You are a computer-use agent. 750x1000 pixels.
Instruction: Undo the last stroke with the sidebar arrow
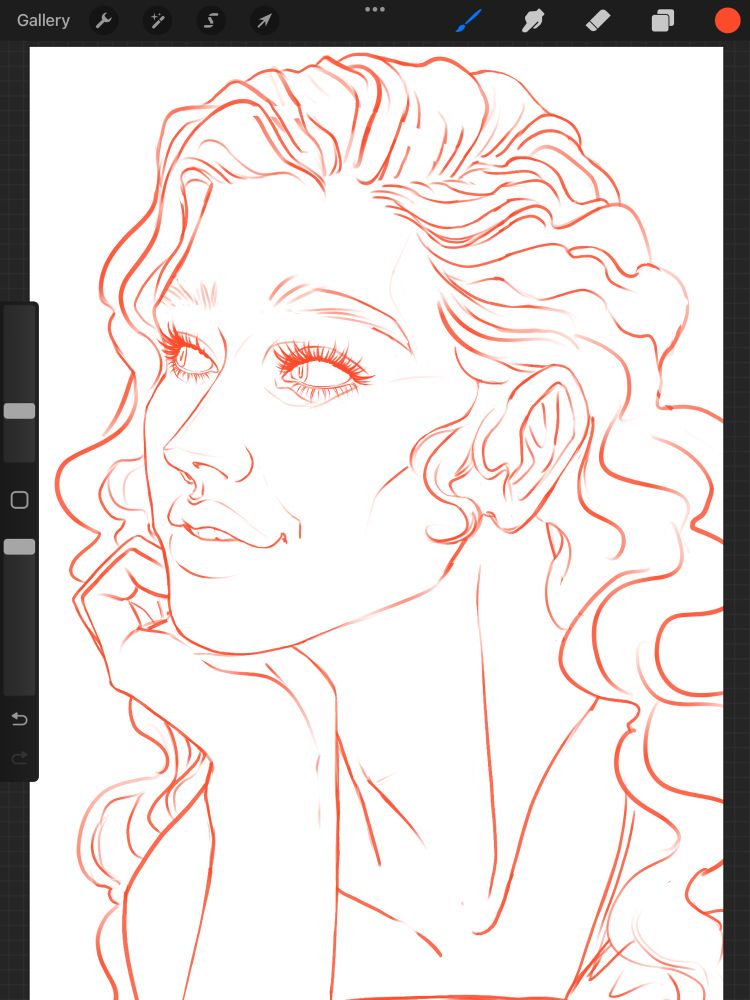(x=20, y=720)
